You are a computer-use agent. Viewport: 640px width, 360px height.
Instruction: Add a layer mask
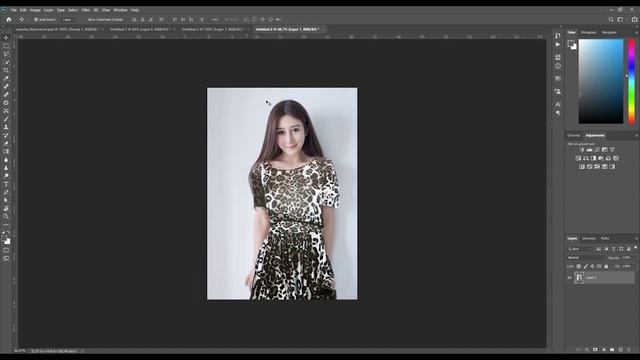595,350
